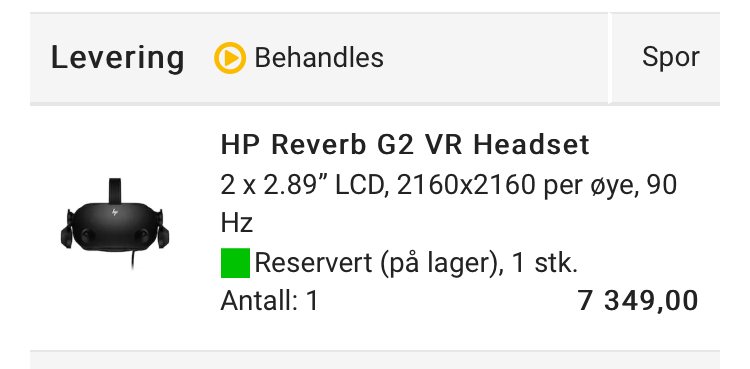Click the Behandles status label

point(319,58)
